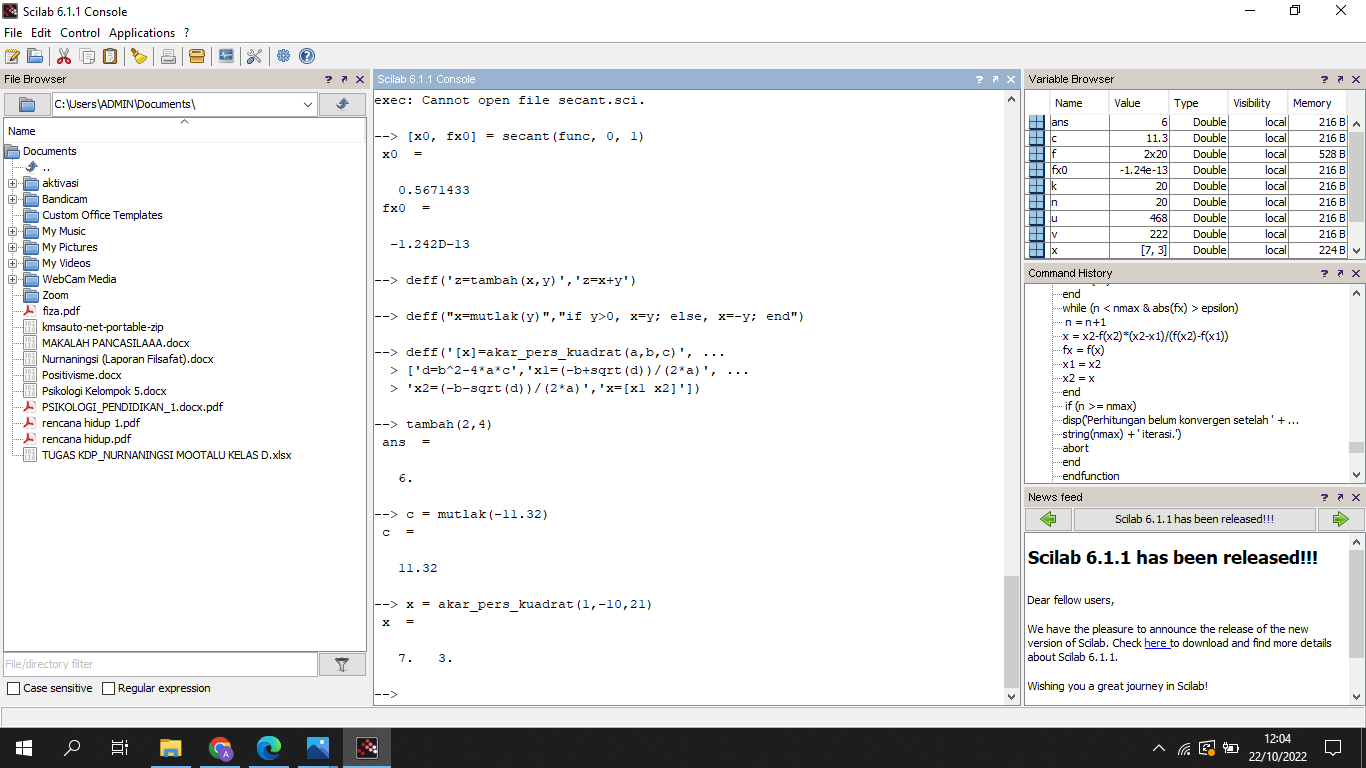Image resolution: width=1366 pixels, height=768 pixels.
Task: Click the here link in news feed
Action: point(1155,643)
